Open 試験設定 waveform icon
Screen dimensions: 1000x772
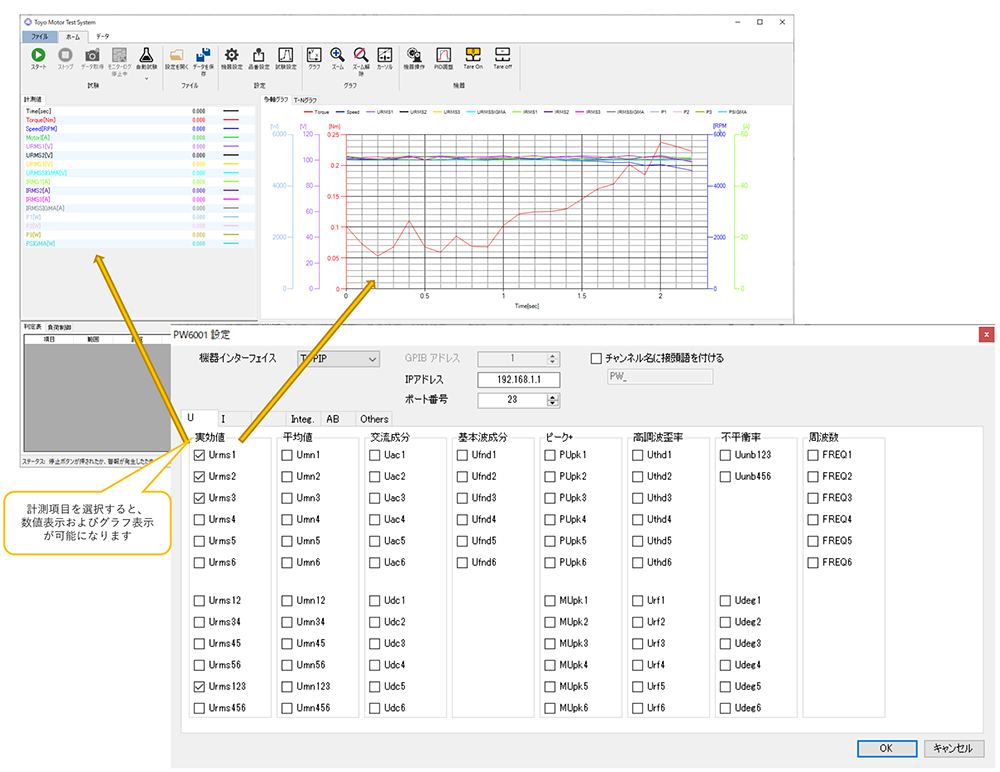(x=286, y=55)
